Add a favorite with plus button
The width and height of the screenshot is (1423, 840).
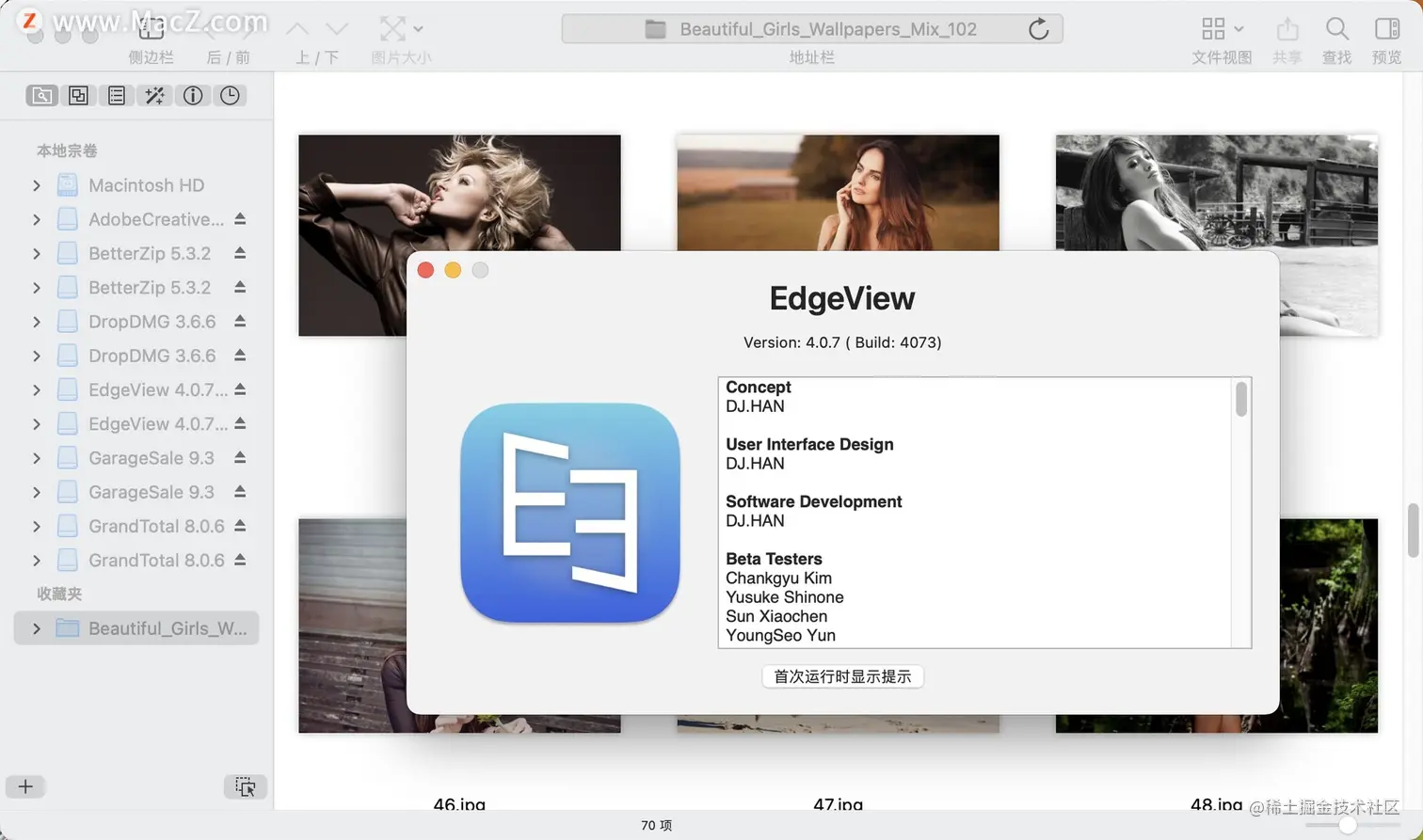tap(25, 786)
